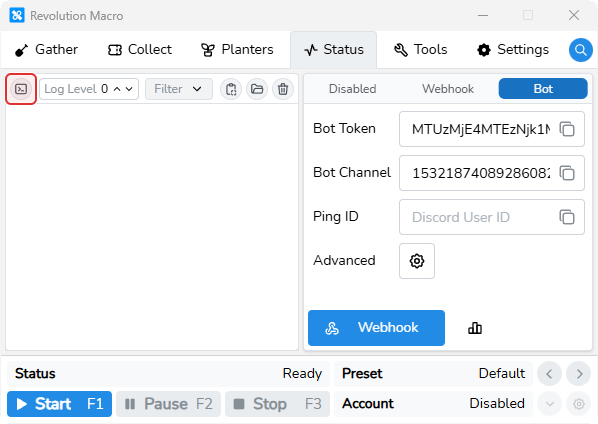Click the Ping ID label
598x424 pixels.
tap(336, 217)
